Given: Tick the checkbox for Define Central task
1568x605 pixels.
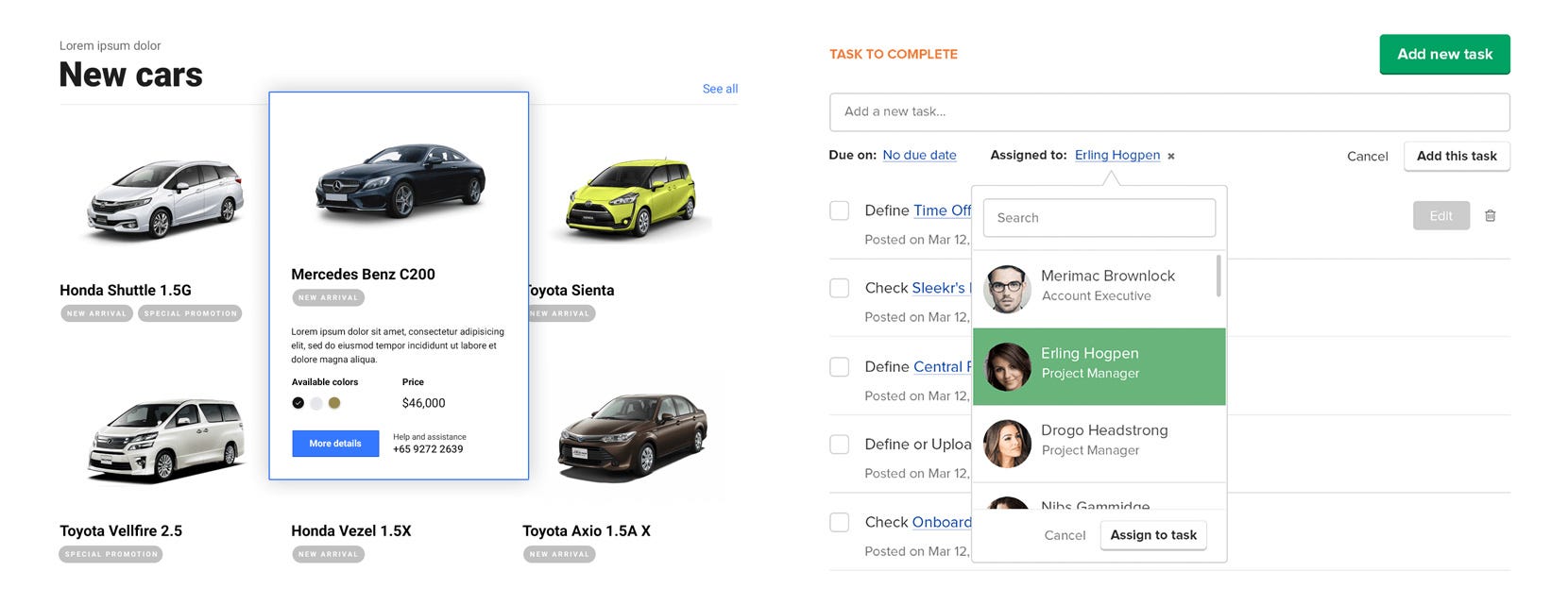Looking at the screenshot, I should coord(839,366).
